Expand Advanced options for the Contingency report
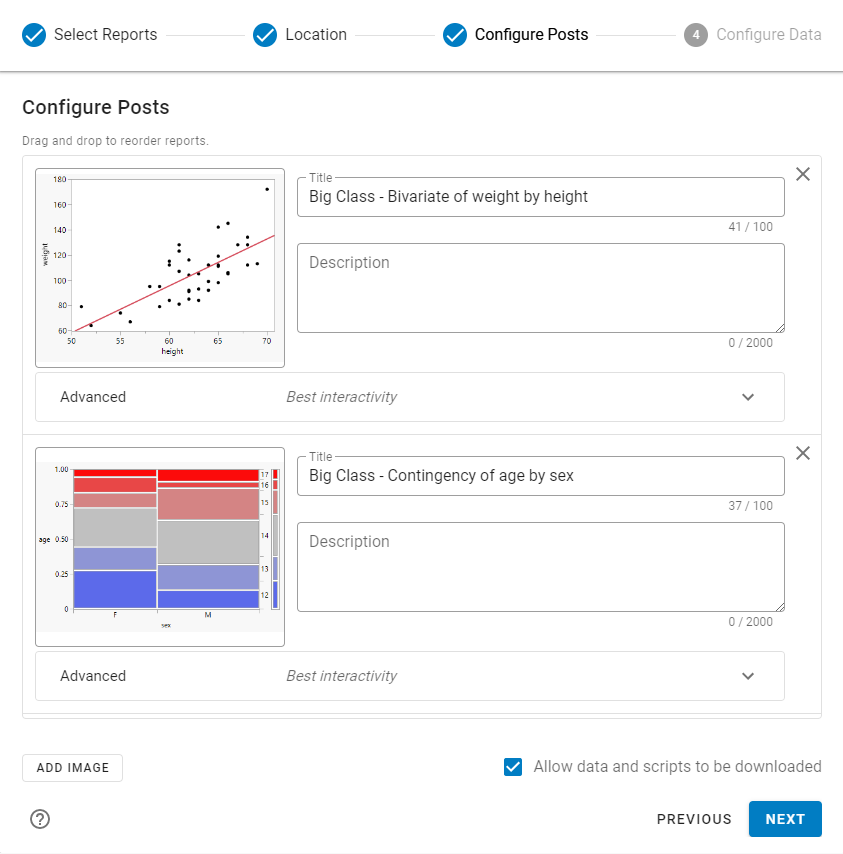The width and height of the screenshot is (843, 854). coord(748,676)
